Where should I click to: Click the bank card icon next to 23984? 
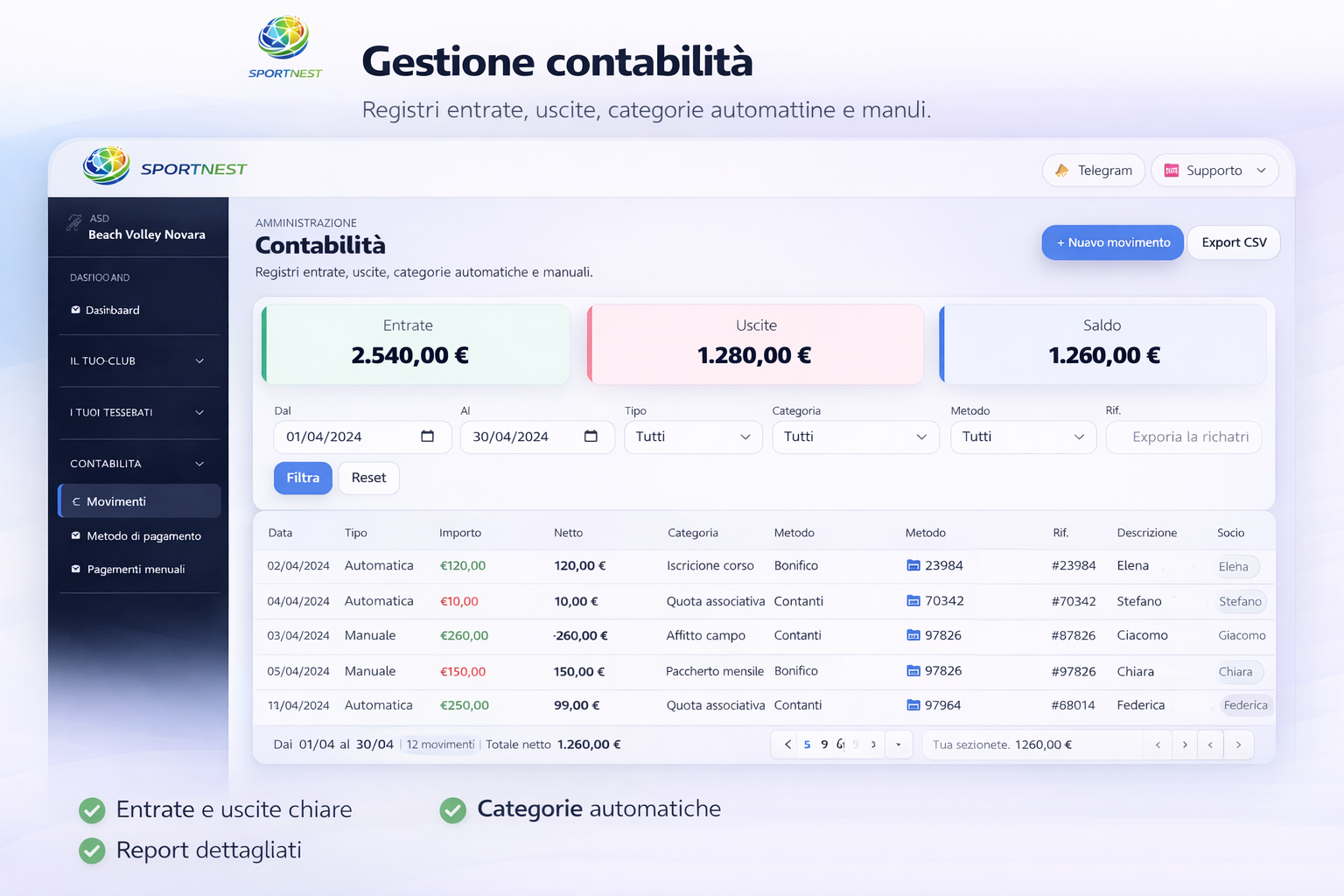click(x=912, y=566)
